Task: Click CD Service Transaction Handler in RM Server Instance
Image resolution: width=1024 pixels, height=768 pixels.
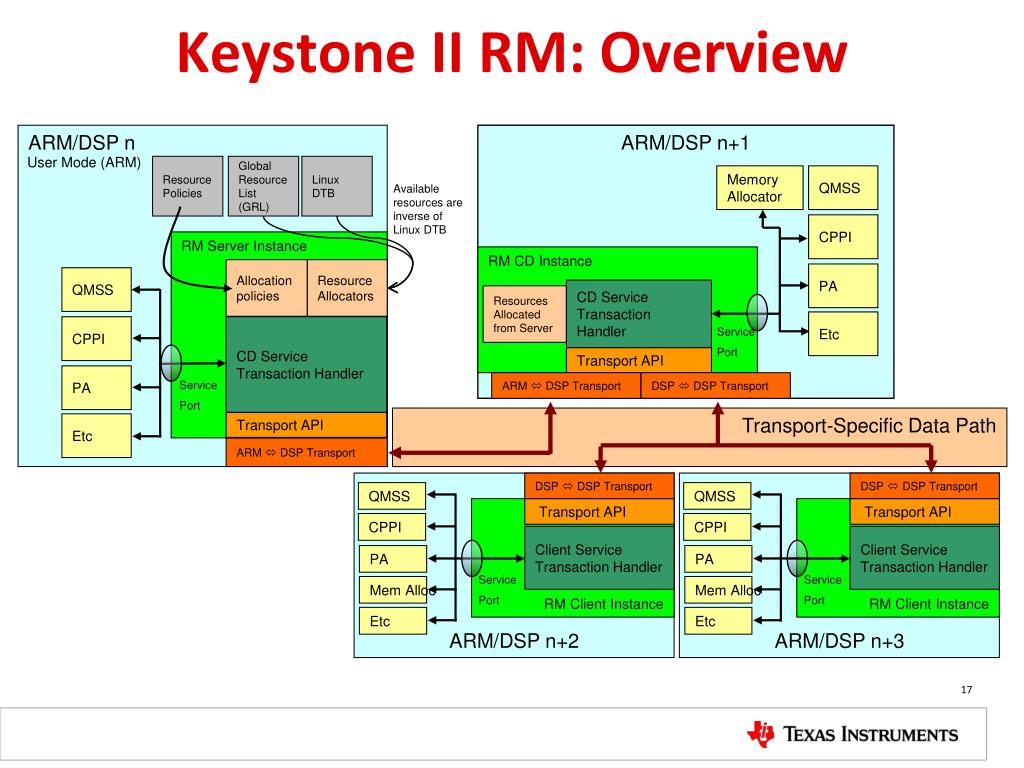Action: pyautogui.click(x=306, y=364)
